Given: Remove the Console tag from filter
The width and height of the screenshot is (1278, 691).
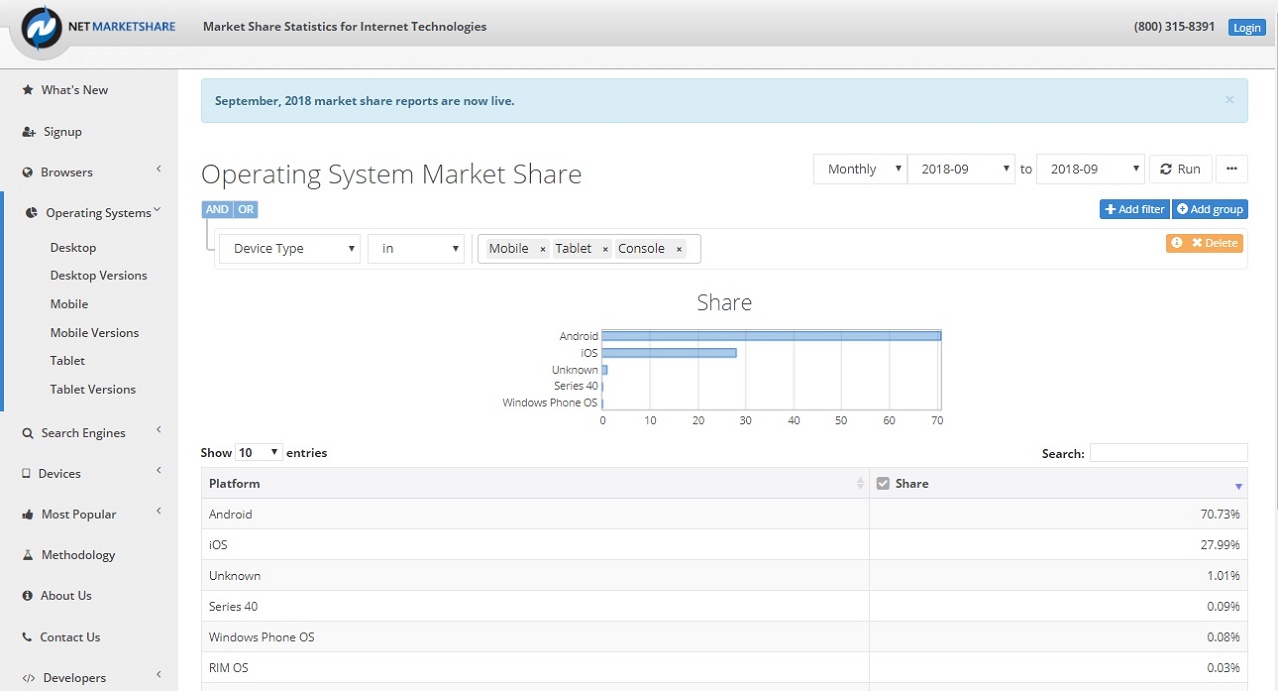Looking at the screenshot, I should tap(679, 249).
